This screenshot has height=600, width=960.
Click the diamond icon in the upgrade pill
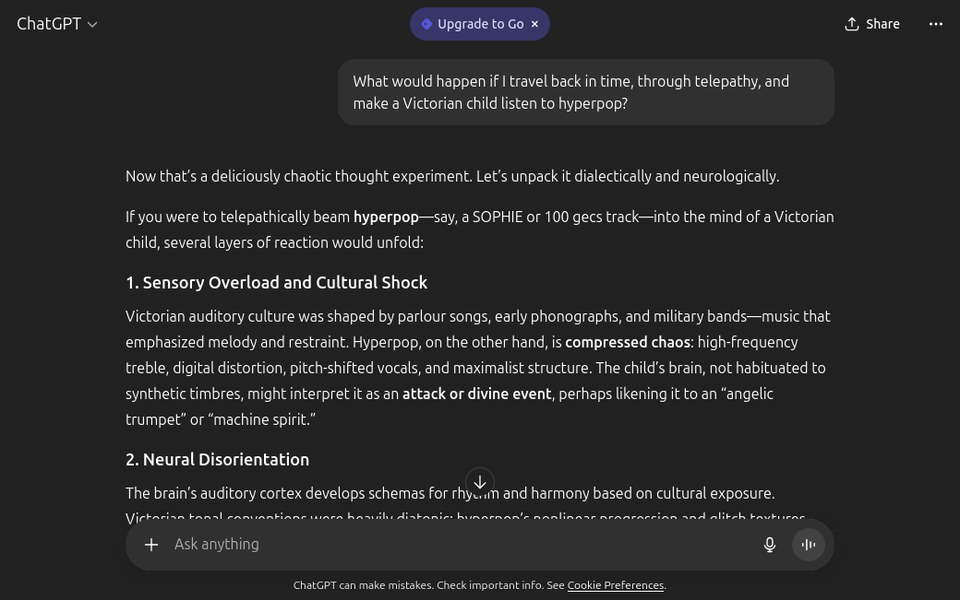pos(426,24)
